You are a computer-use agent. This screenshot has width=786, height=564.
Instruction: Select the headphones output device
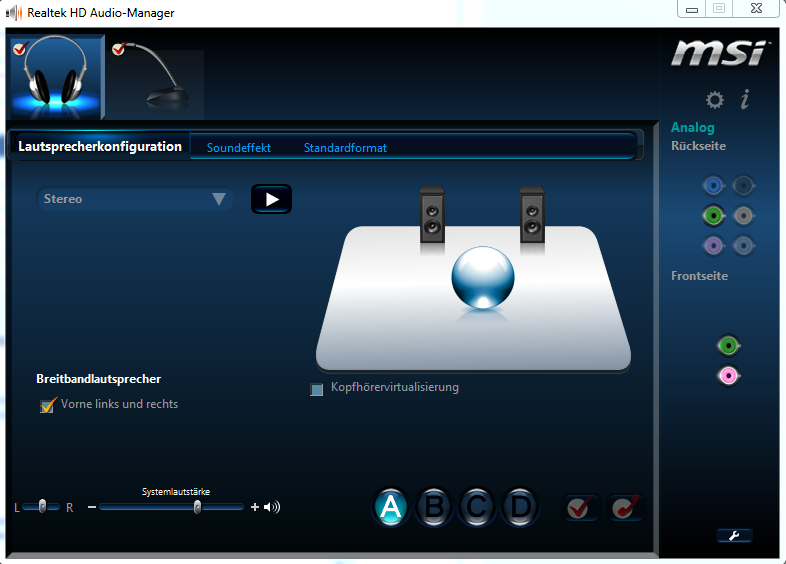57,77
